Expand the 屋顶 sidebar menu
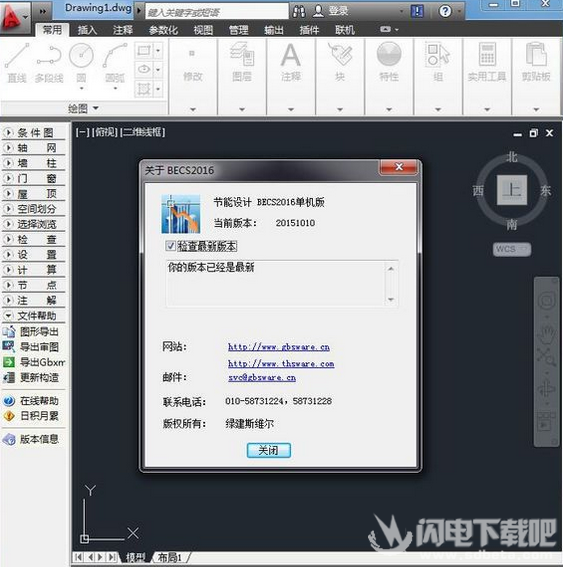The image size is (563, 567). [34, 194]
